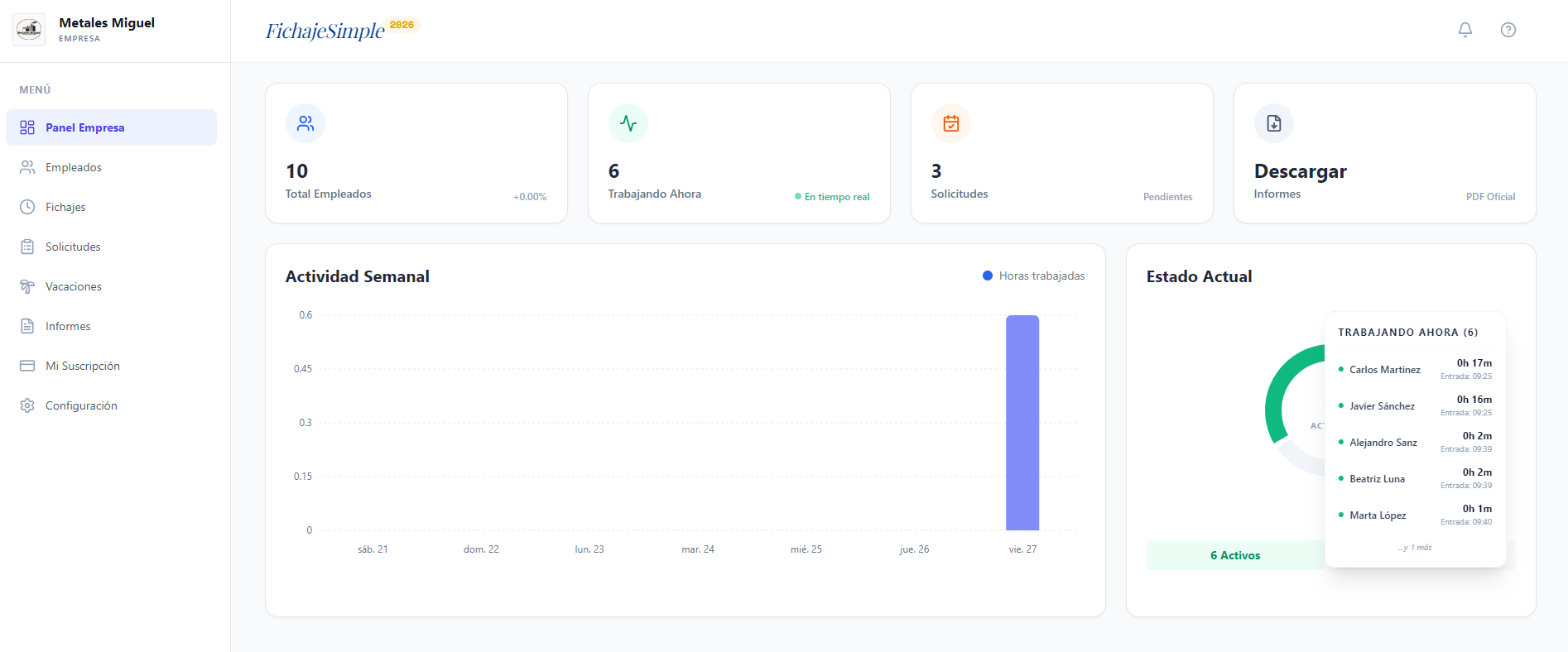
Task: Click the FichajeSimple logo link
Action: (325, 31)
